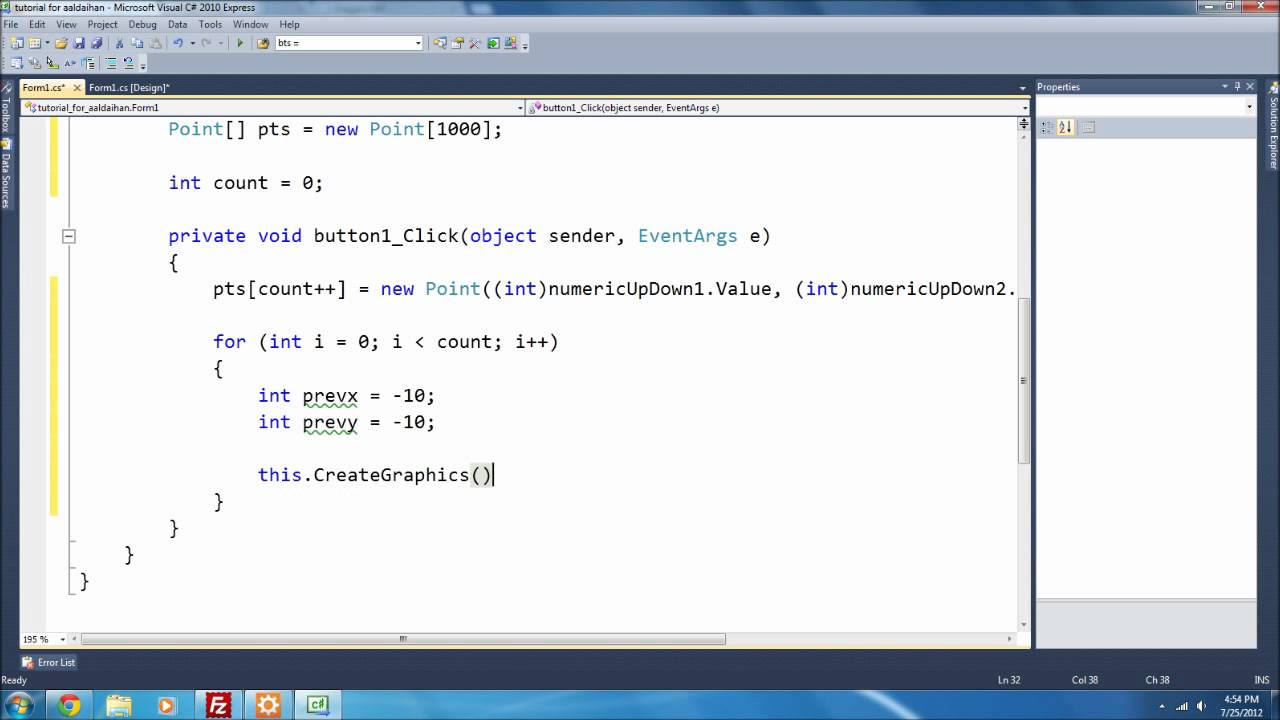
Task: Open the Windows Start menu
Action: 19,705
